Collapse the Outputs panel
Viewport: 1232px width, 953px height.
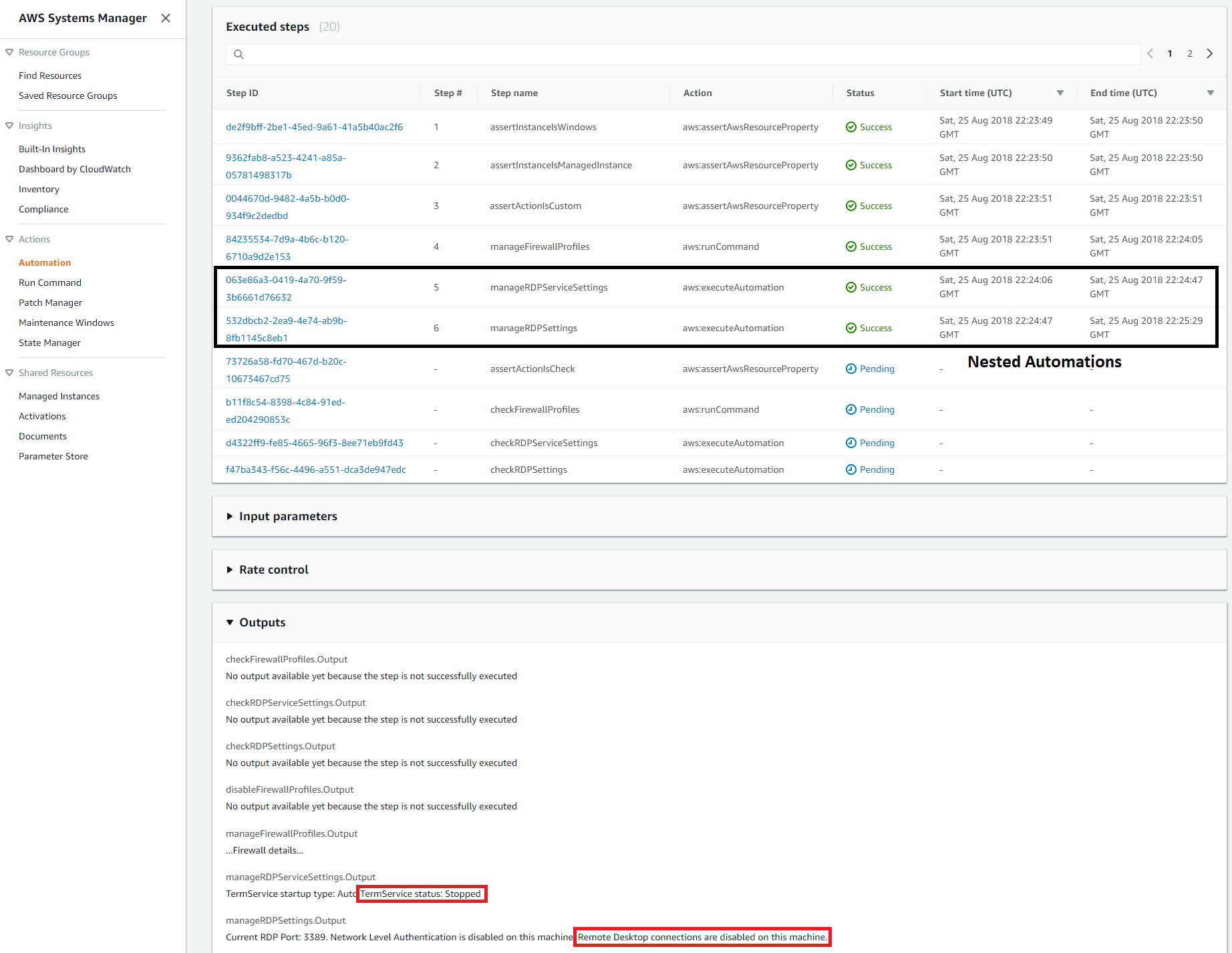click(230, 622)
